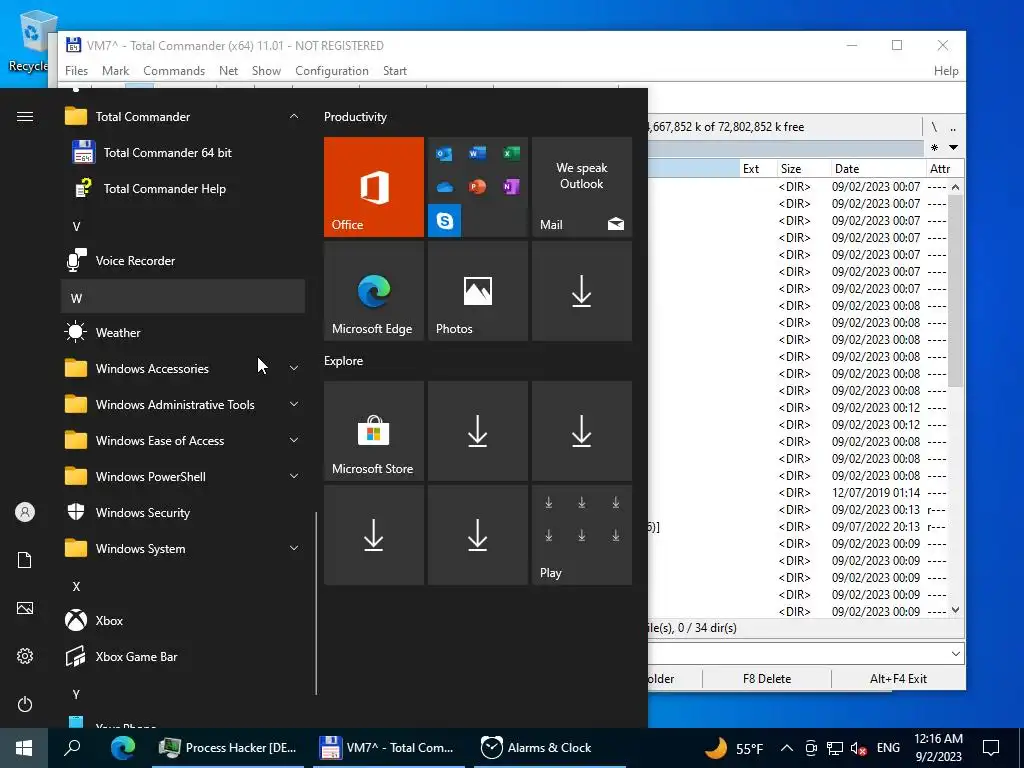This screenshot has height=768, width=1024.
Task: Click the ENG language indicator
Action: click(888, 748)
